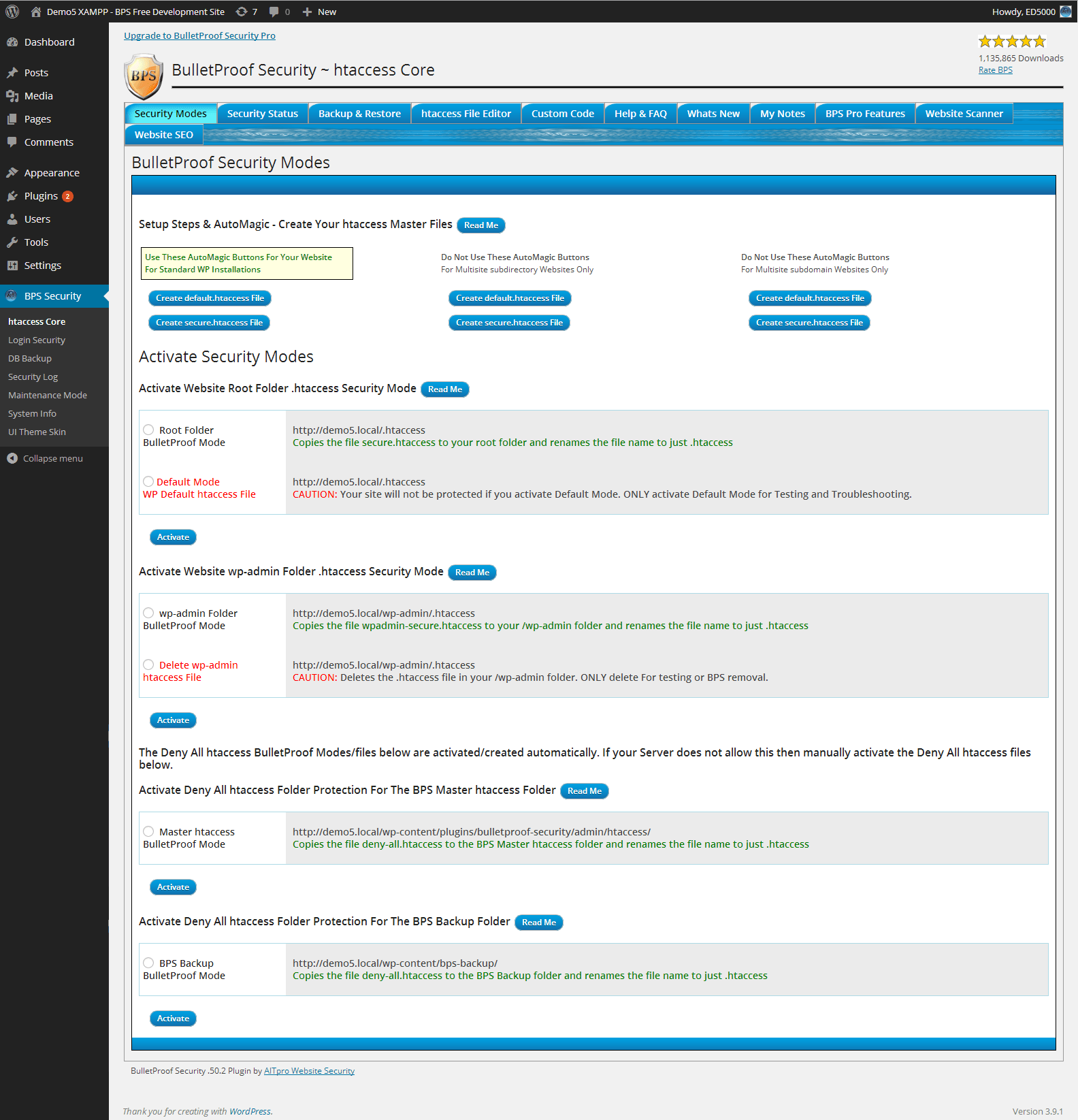Click the Comments bubble icon in sidebar
The image size is (1078, 1120).
[12, 142]
